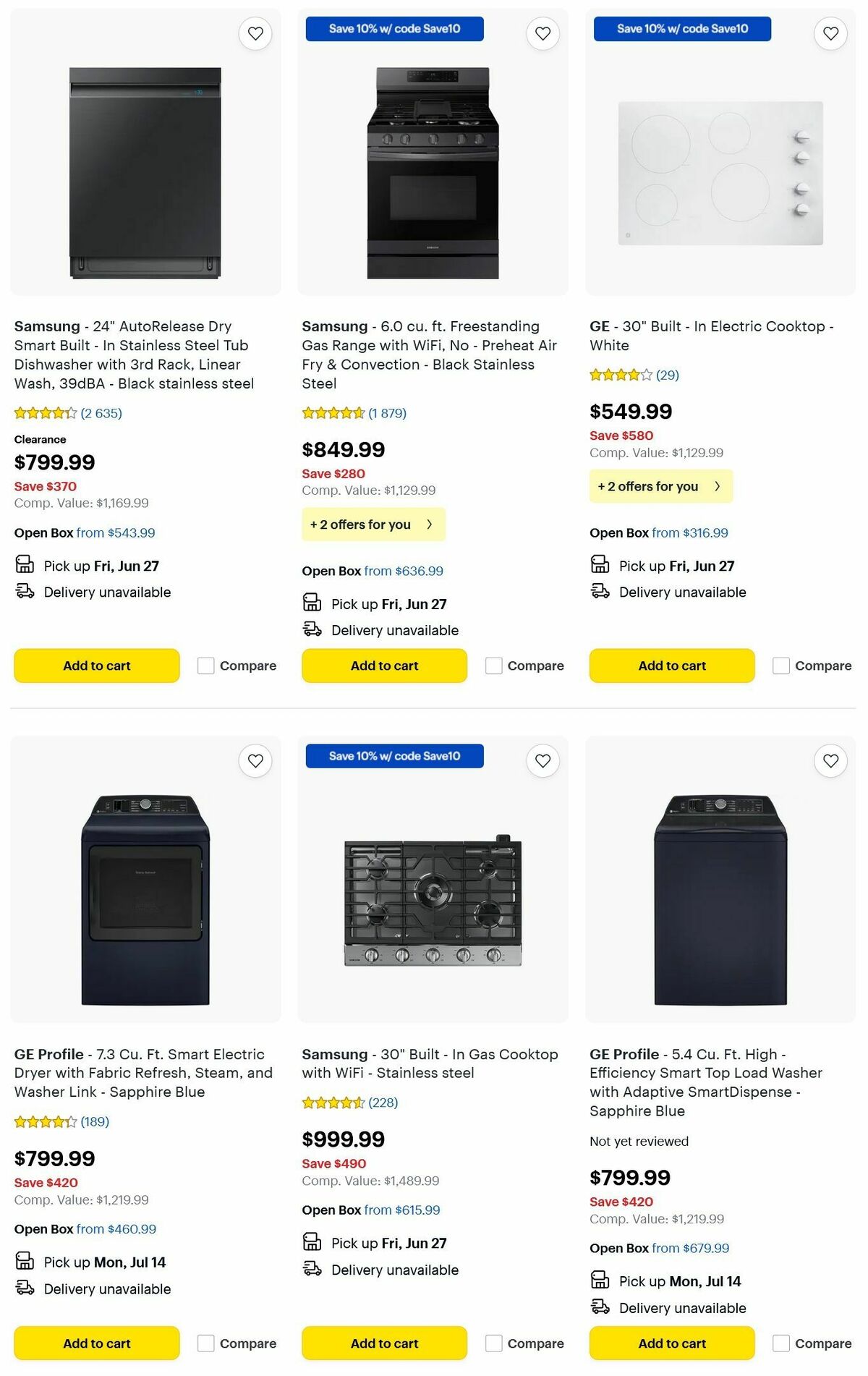Click the heart icon on the GE cooktop
Image resolution: width=868 pixels, height=1376 pixels.
(x=830, y=33)
